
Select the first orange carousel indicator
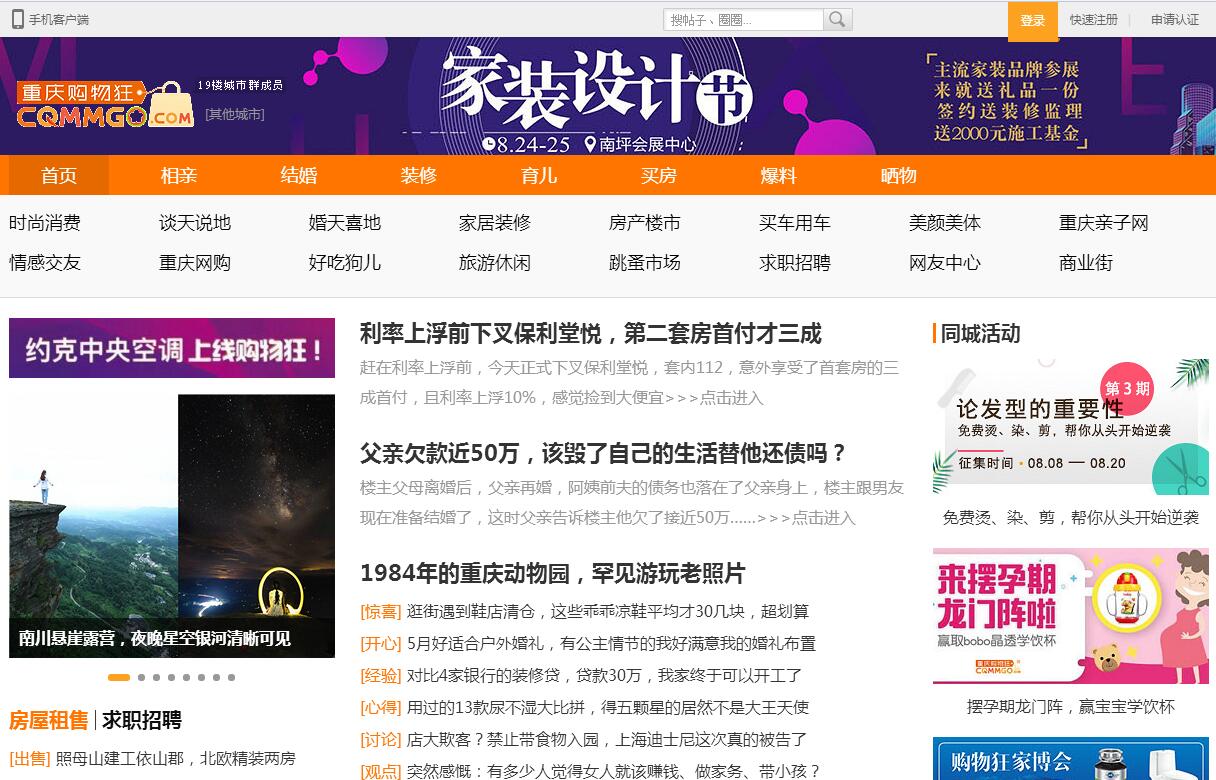pos(119,677)
